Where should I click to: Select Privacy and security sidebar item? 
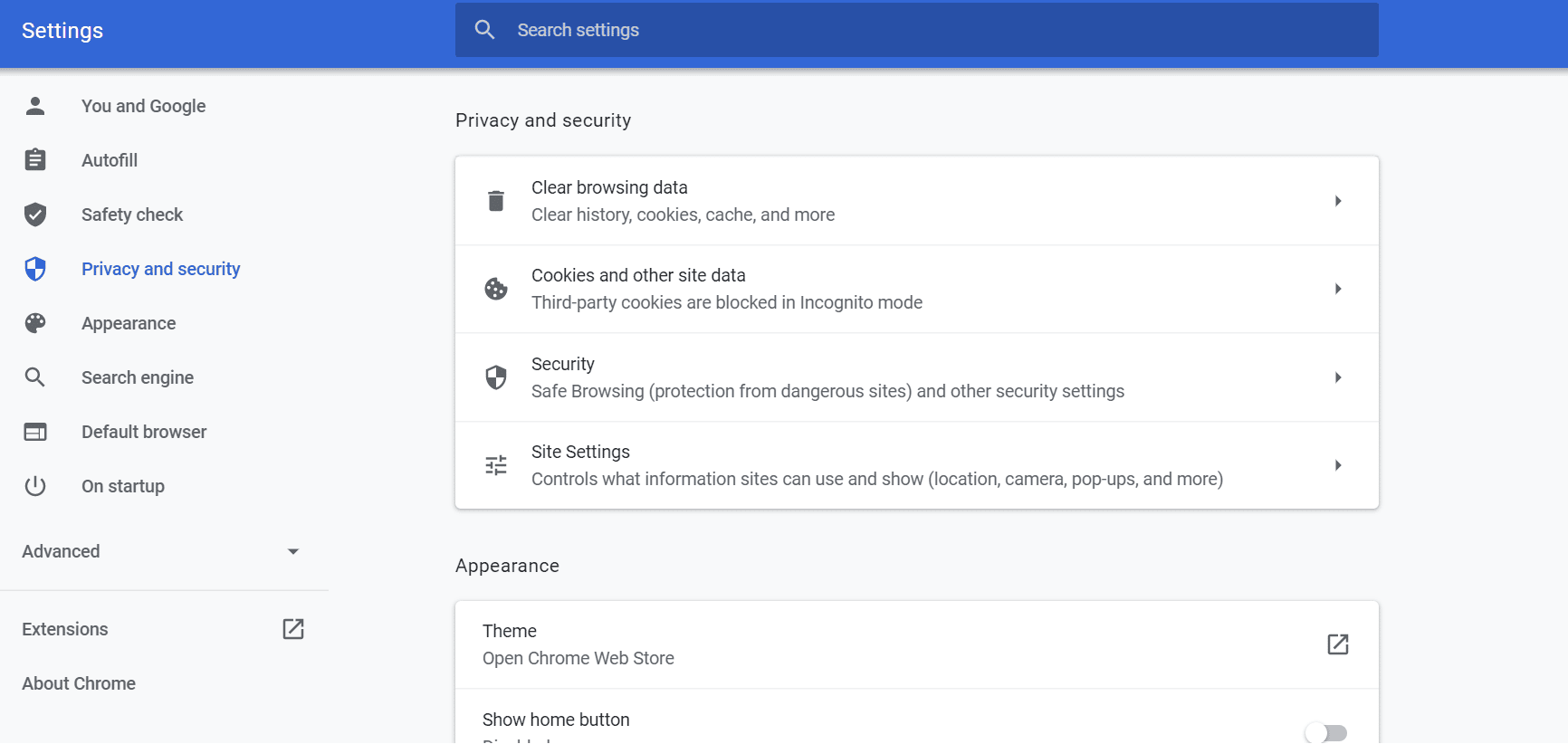coord(160,269)
